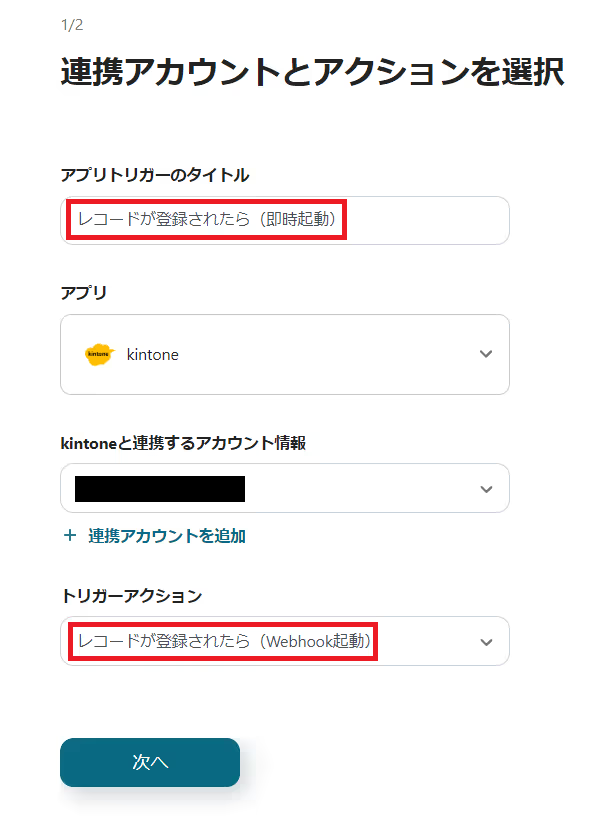
Task: Open the kintone app selection dropdown
Action: click(x=285, y=354)
